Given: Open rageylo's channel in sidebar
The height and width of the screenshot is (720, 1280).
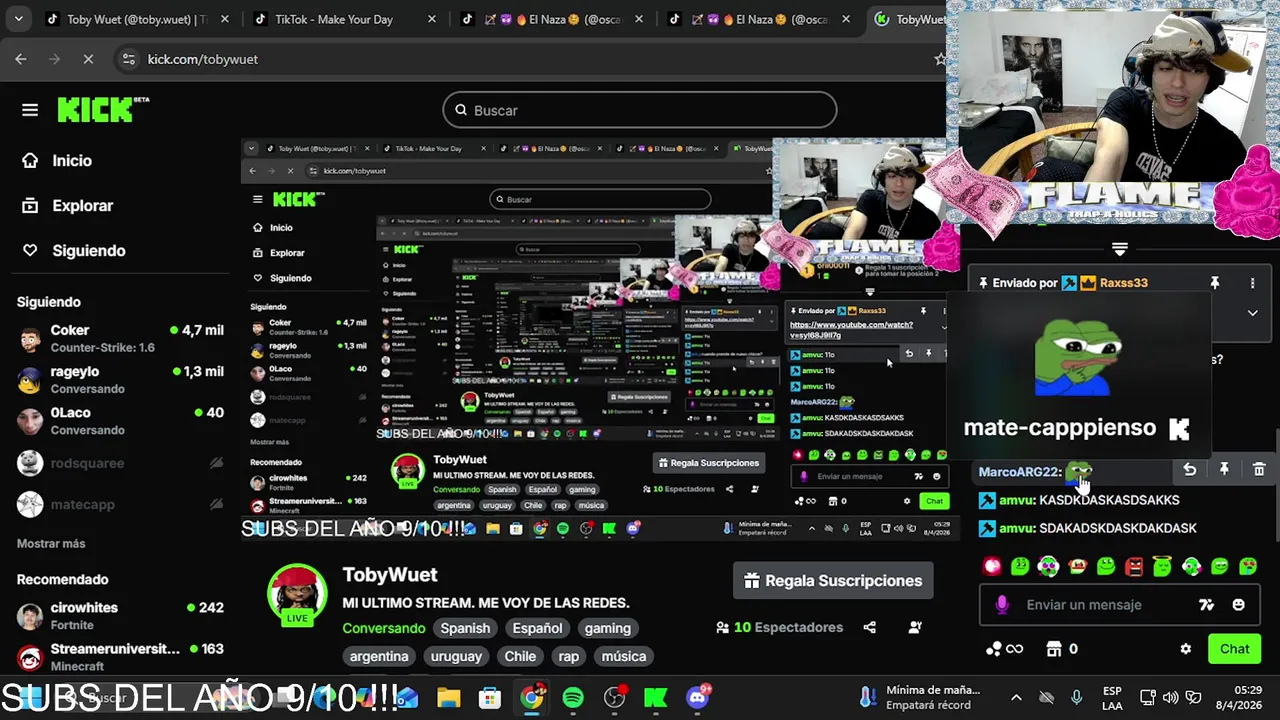Looking at the screenshot, I should tap(120, 379).
